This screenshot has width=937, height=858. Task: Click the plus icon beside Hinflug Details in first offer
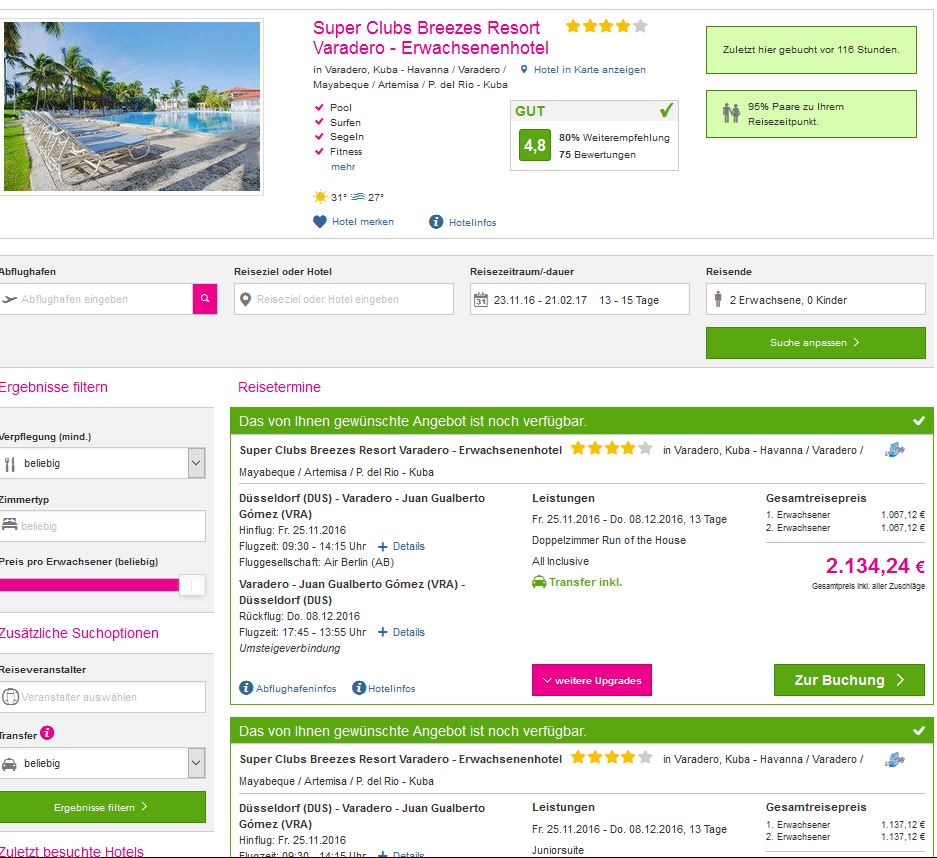pyautogui.click(x=382, y=546)
